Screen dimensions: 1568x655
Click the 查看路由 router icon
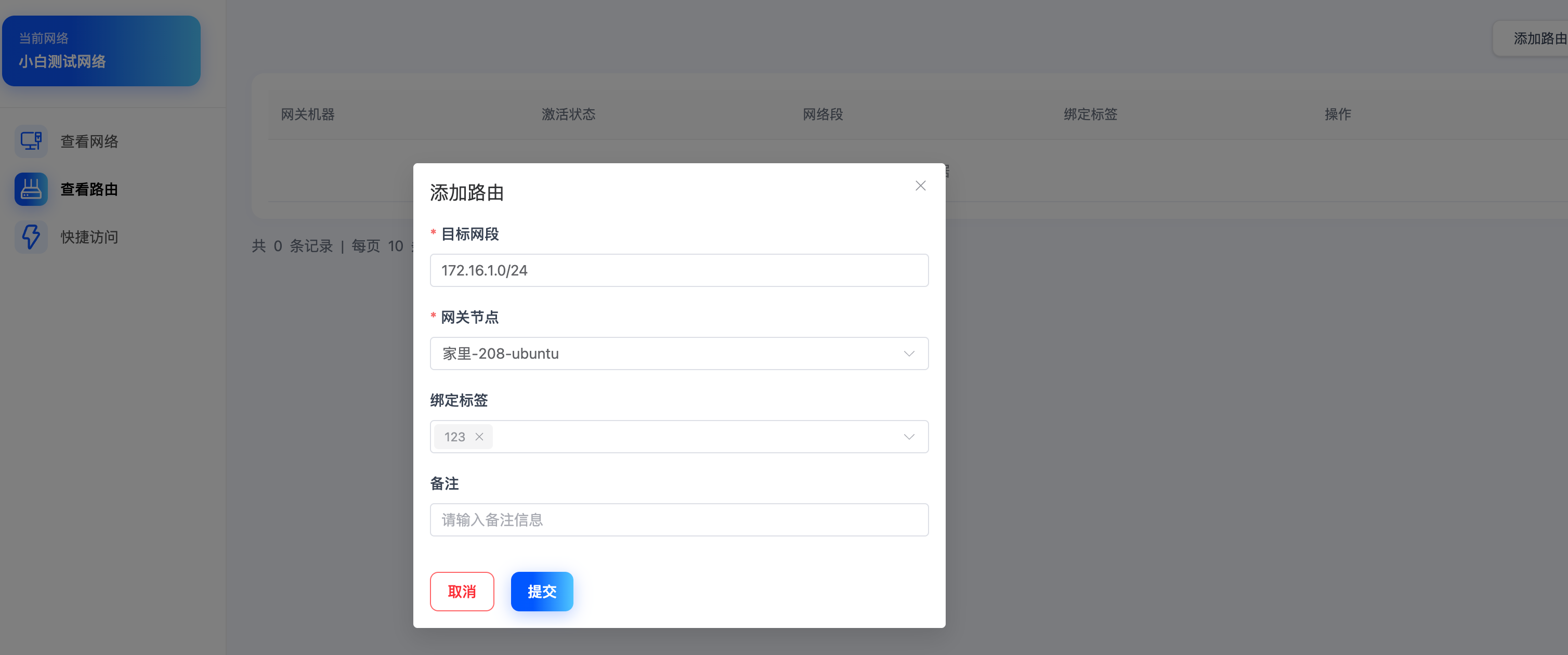31,189
